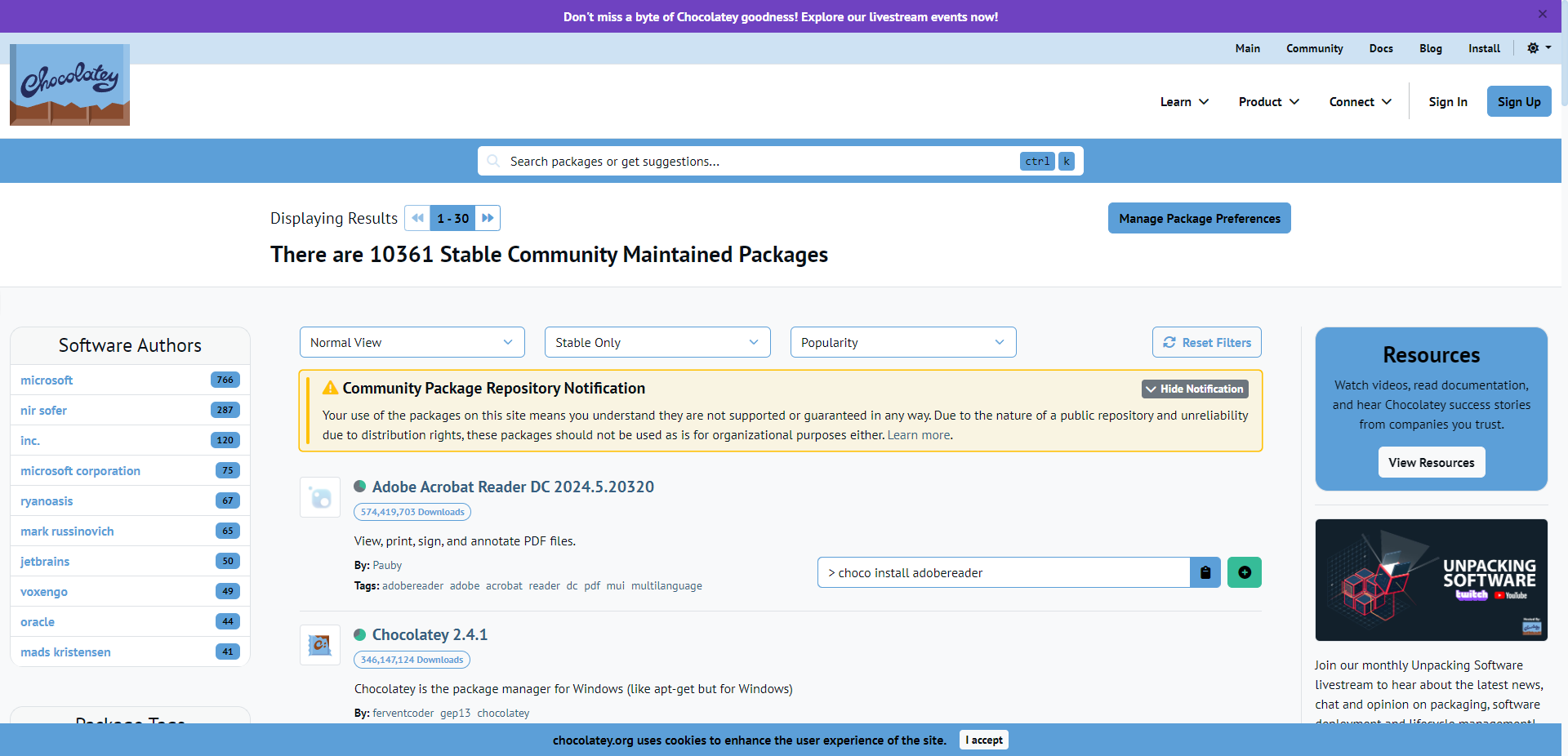Hide the Community Package Repository notification

(x=1194, y=389)
